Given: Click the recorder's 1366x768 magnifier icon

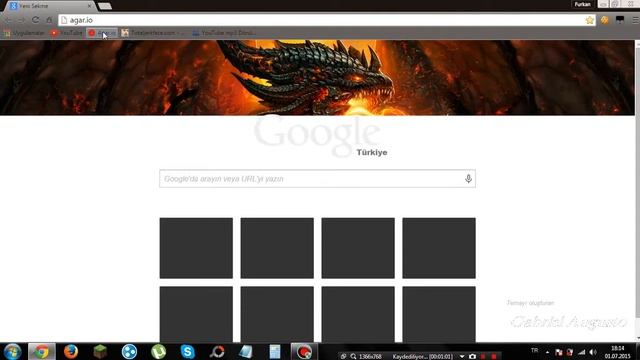Looking at the screenshot, I should coord(353,356).
